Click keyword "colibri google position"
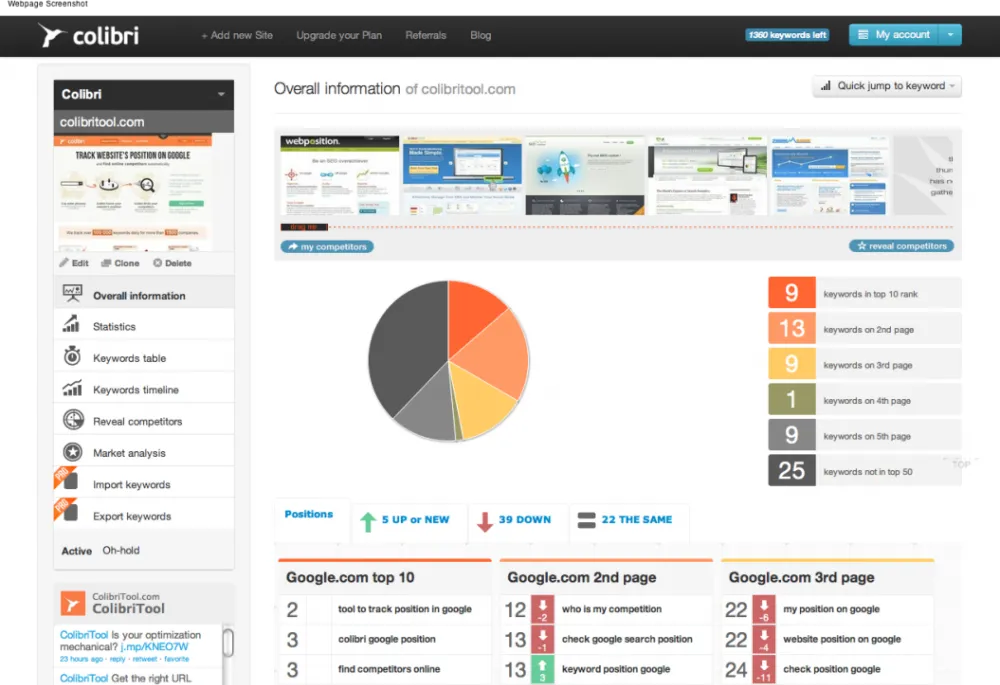This screenshot has height=685, width=1000. pyautogui.click(x=386, y=639)
